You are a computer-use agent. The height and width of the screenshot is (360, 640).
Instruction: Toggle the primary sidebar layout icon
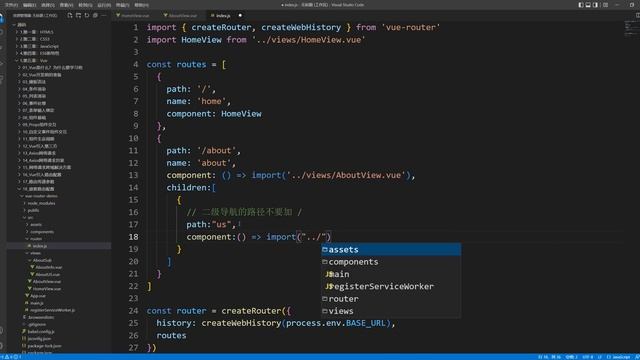581,5
